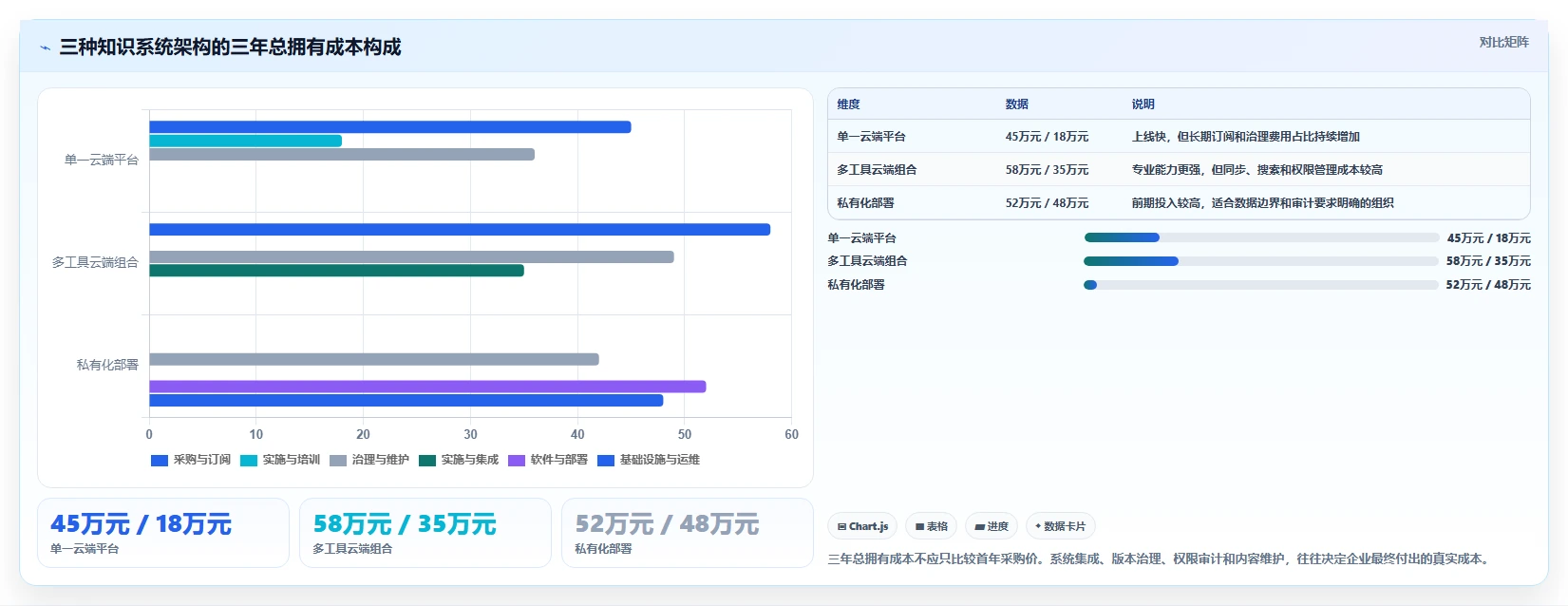Click the lightning icon beside the card title
The image size is (1568, 606).
(x=45, y=47)
